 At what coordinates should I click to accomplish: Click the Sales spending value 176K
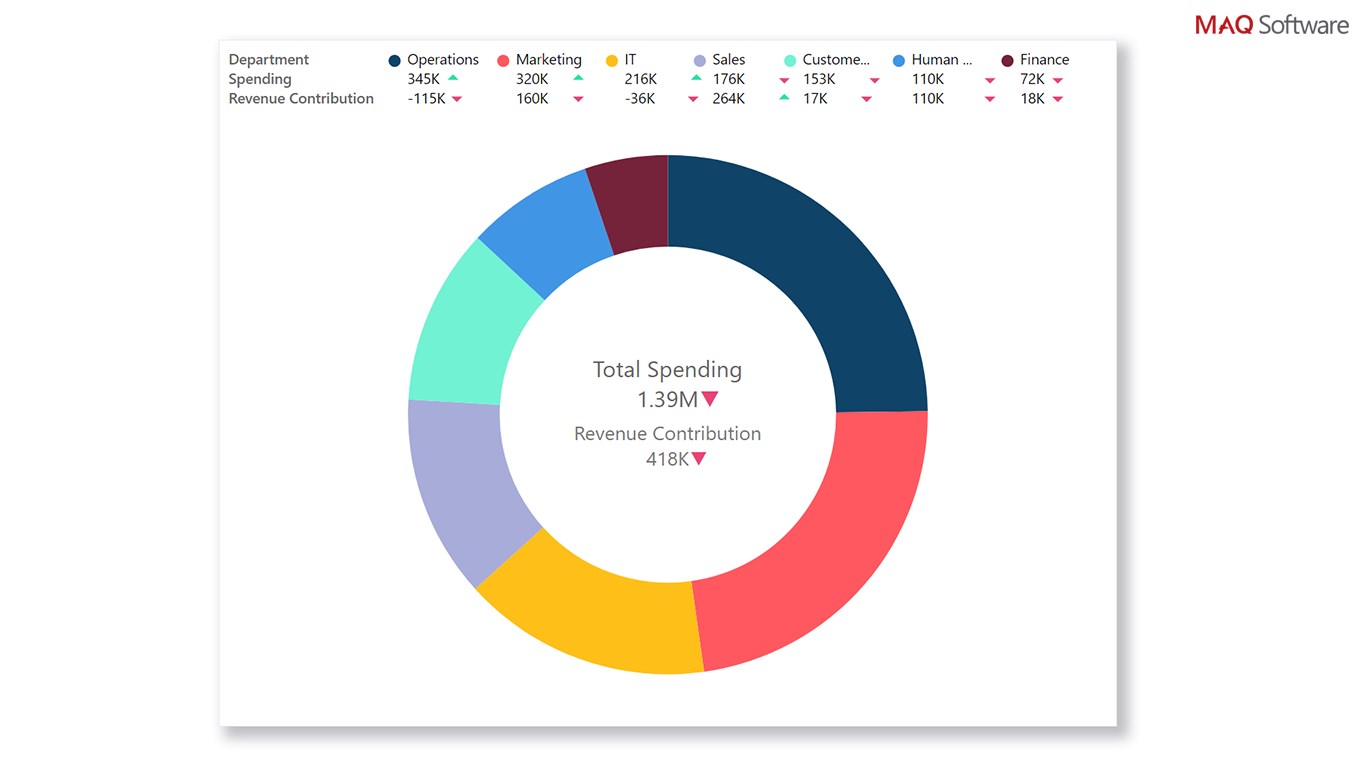[729, 79]
